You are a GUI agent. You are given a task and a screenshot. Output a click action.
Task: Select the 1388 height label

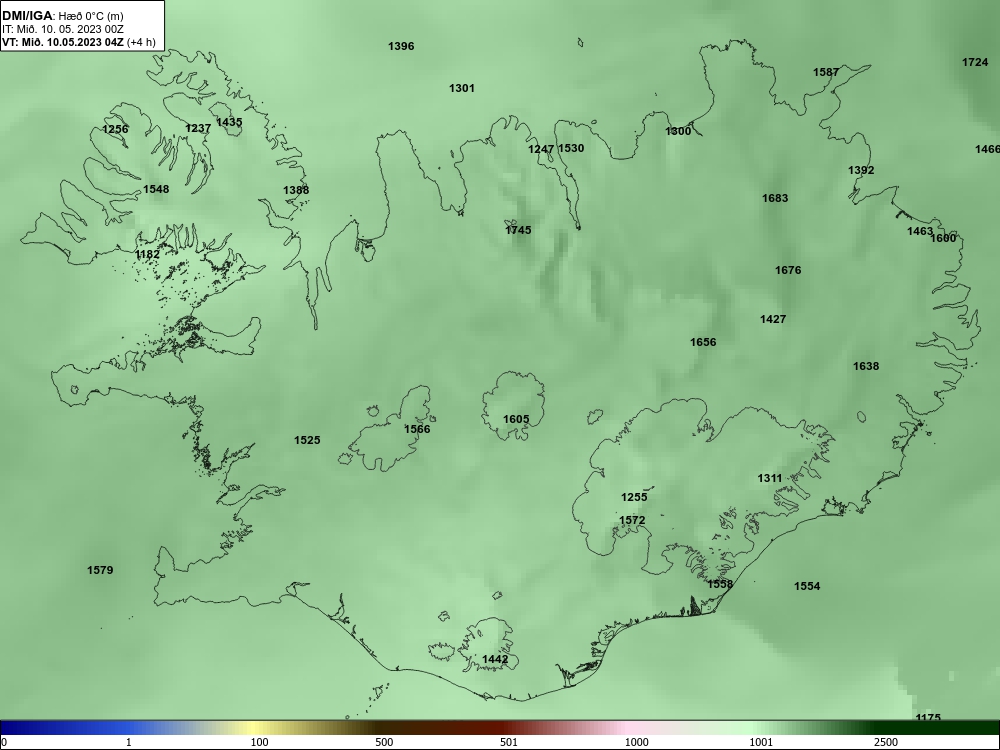click(296, 189)
